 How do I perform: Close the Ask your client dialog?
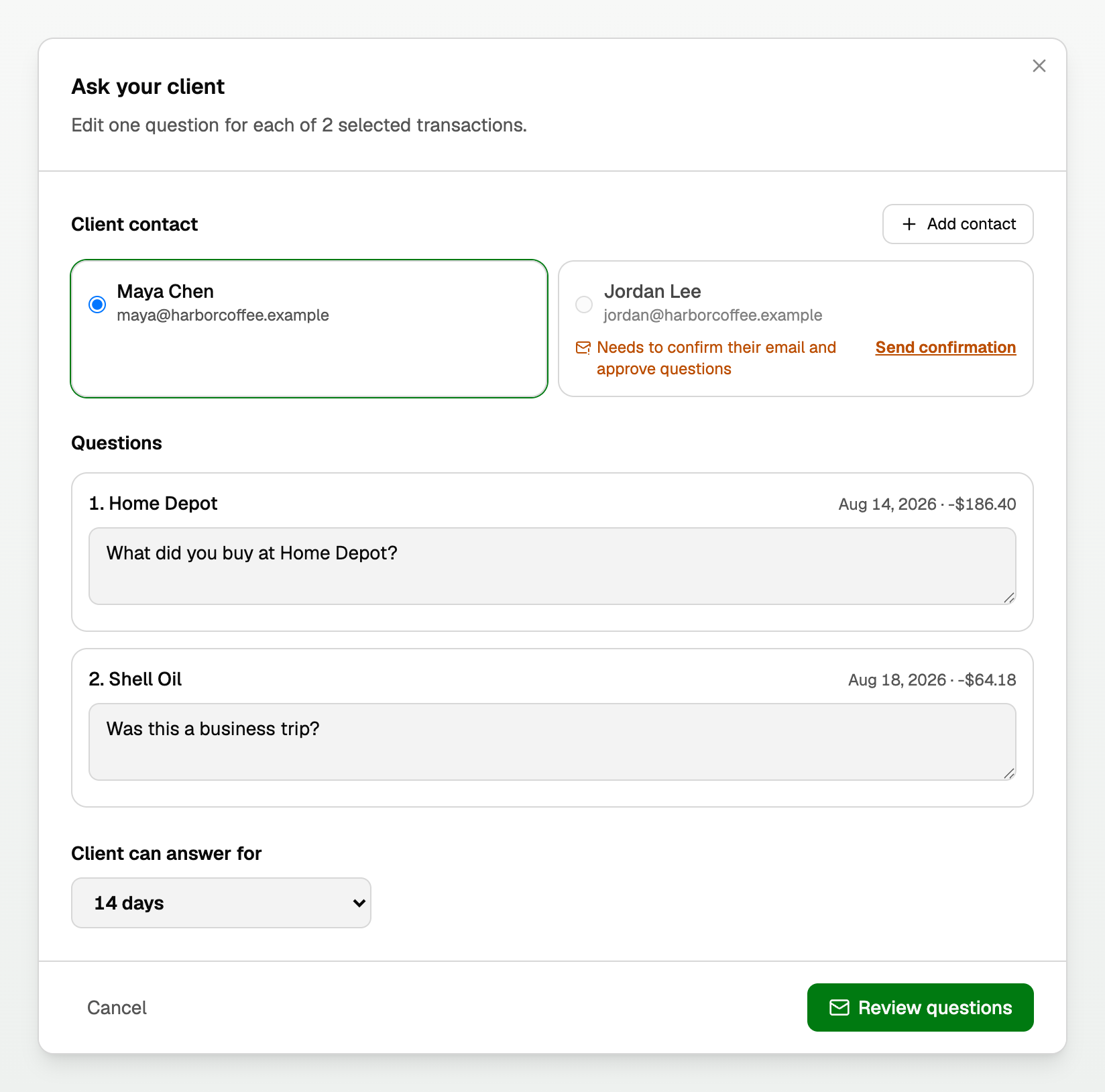click(1039, 66)
